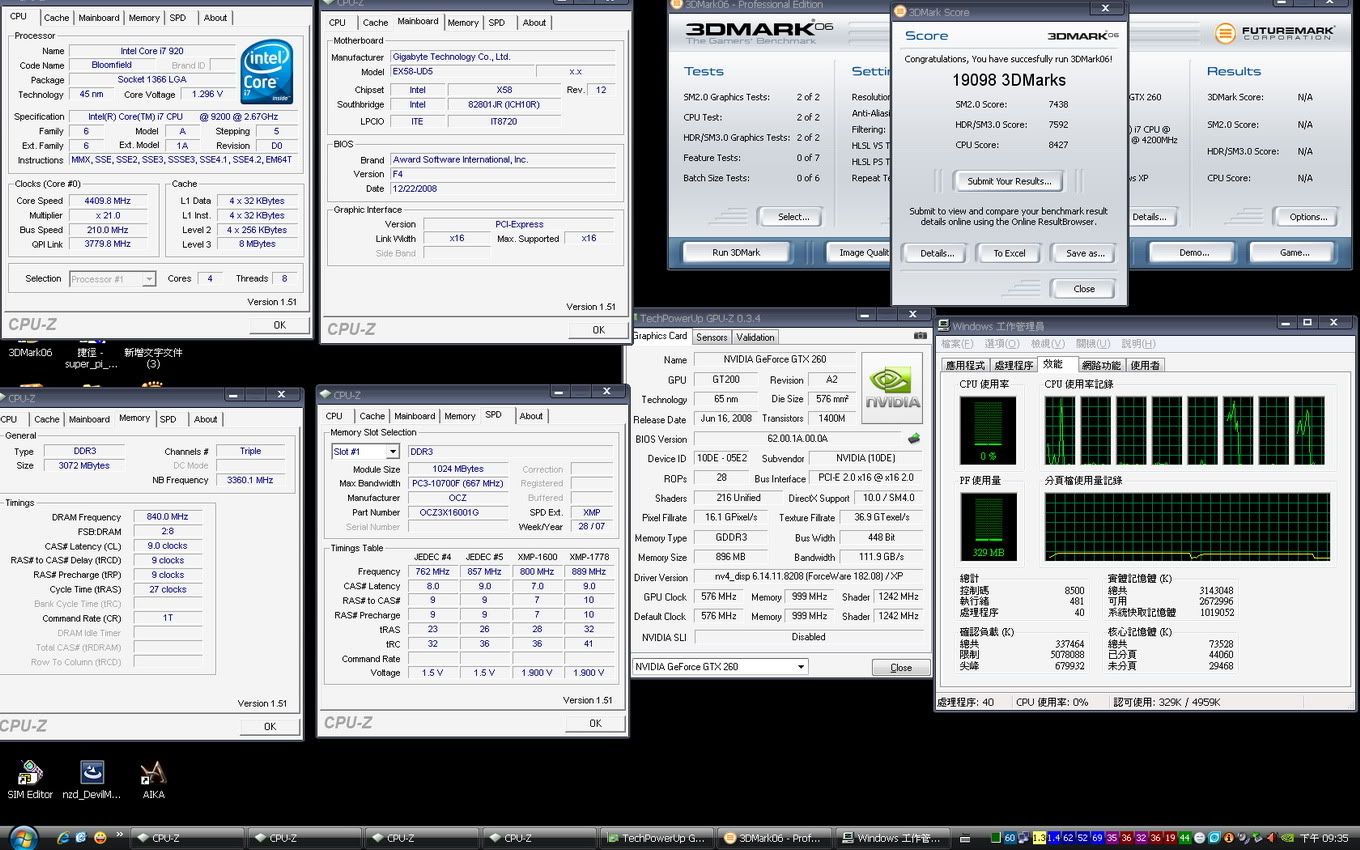
Task: Open the 3DMark06 desktop shortcut label
Action: pos(30,352)
